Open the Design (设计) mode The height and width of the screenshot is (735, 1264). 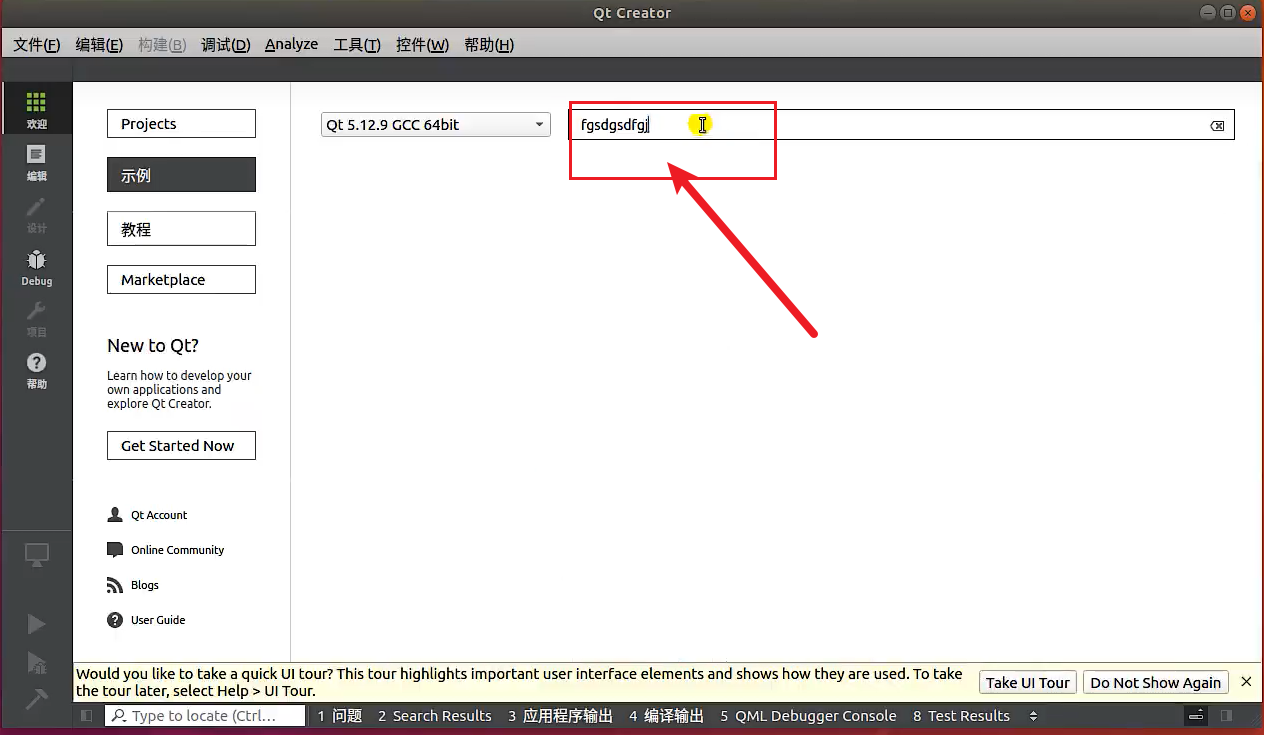coord(36,214)
